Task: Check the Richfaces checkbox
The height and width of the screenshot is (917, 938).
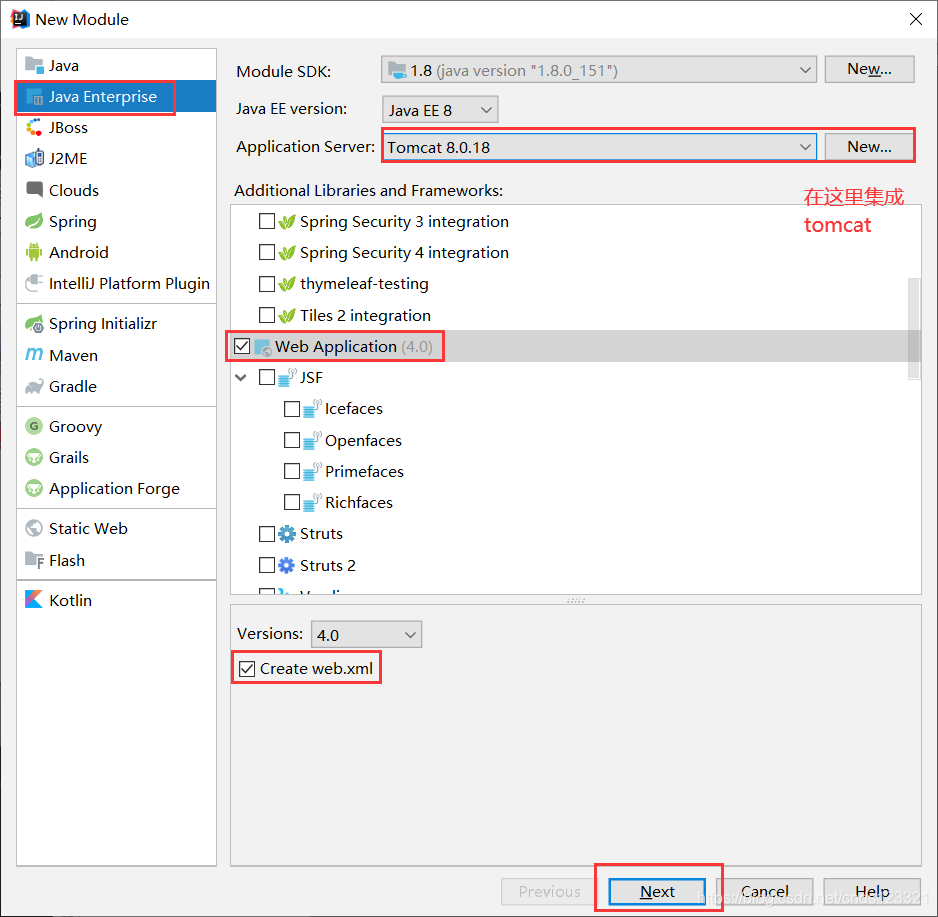Action: [292, 502]
